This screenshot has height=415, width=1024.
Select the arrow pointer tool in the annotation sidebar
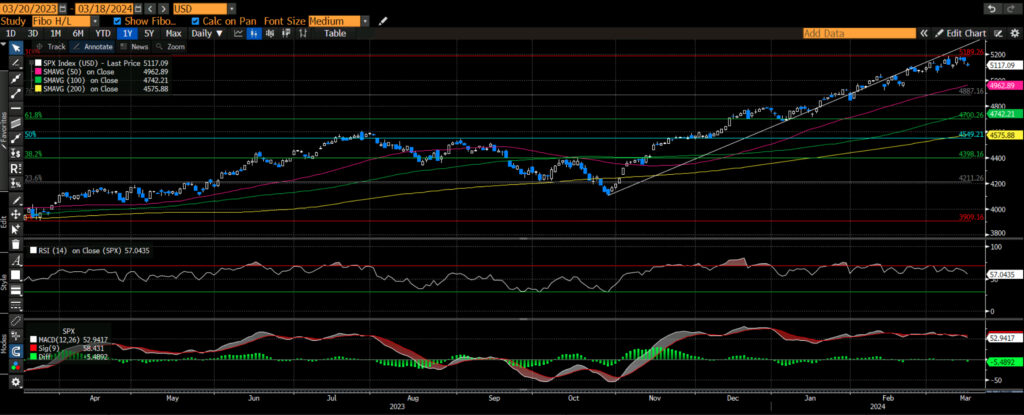tap(15, 47)
